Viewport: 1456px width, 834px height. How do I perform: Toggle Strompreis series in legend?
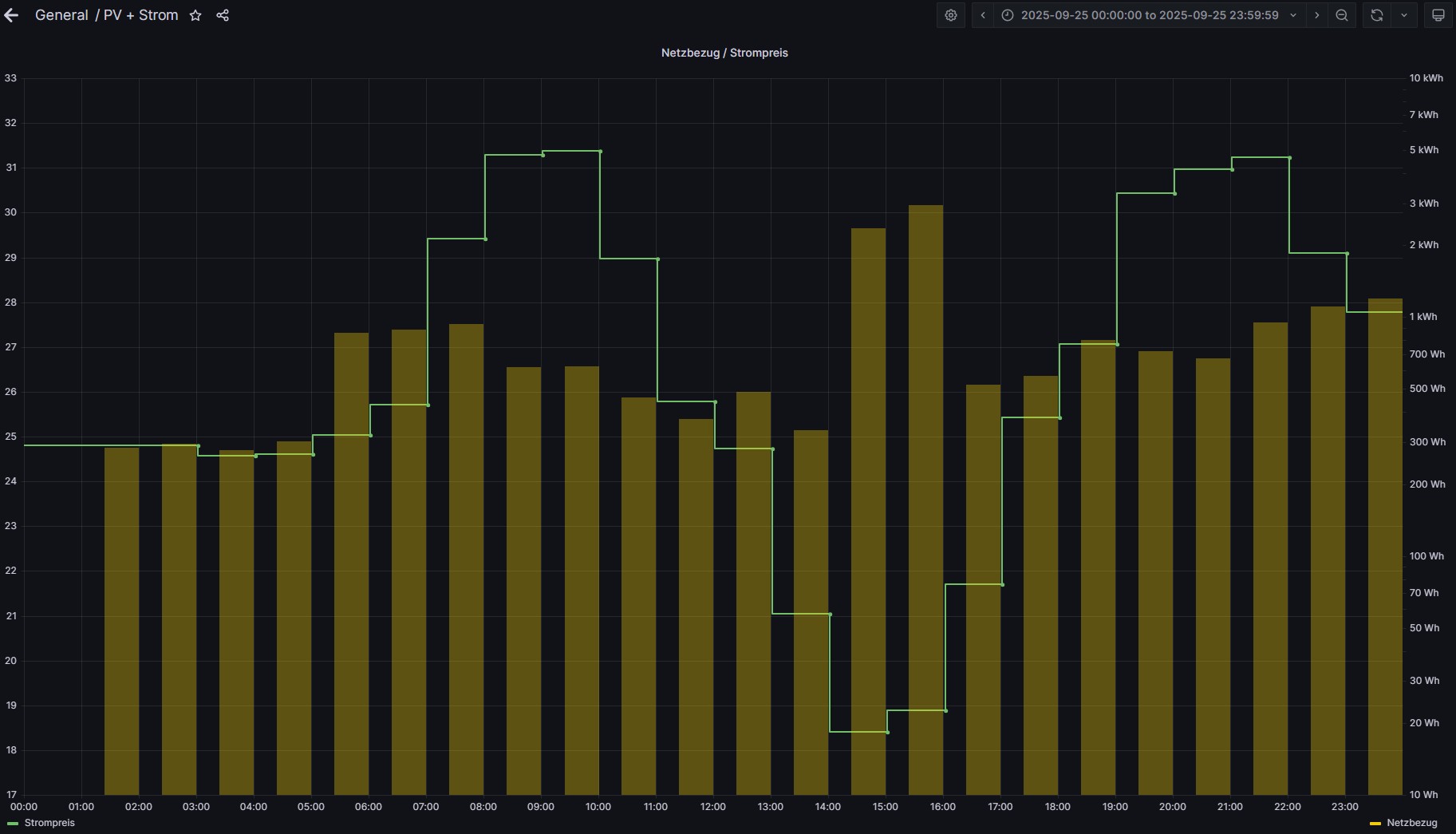[x=49, y=823]
